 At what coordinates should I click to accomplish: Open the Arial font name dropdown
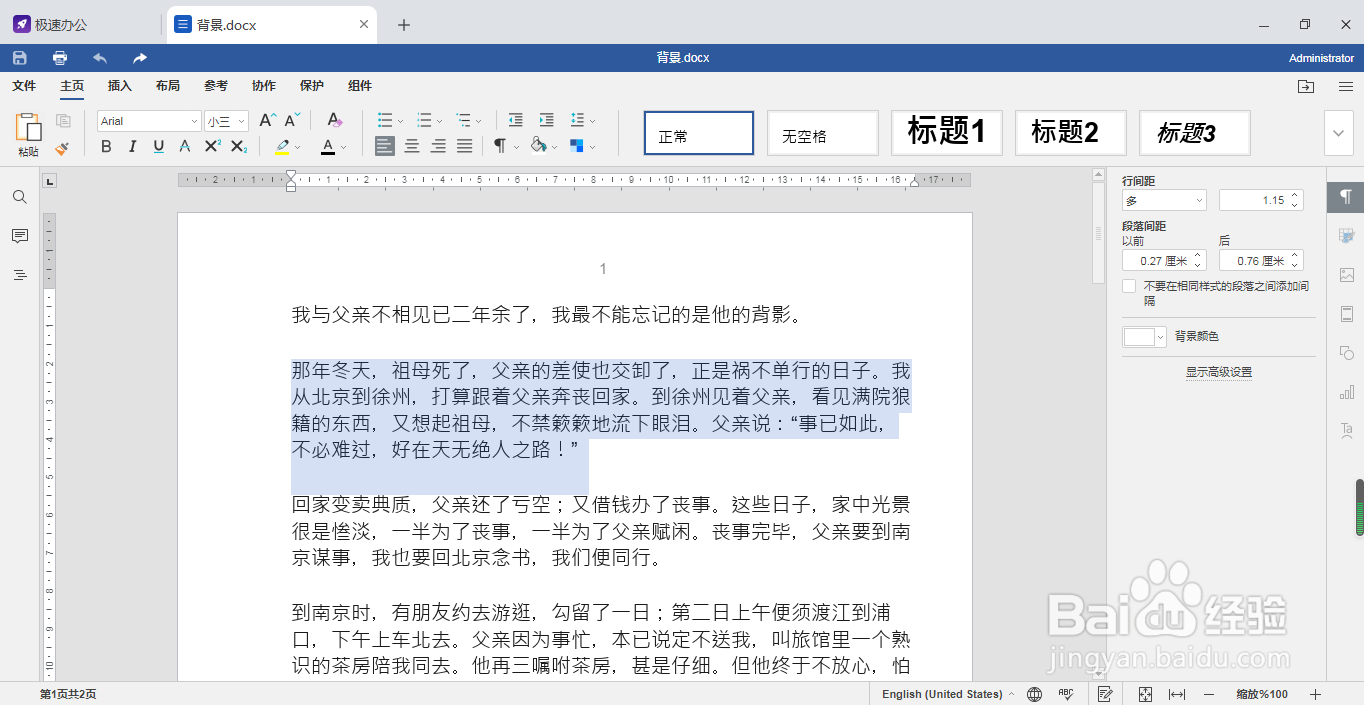194,121
